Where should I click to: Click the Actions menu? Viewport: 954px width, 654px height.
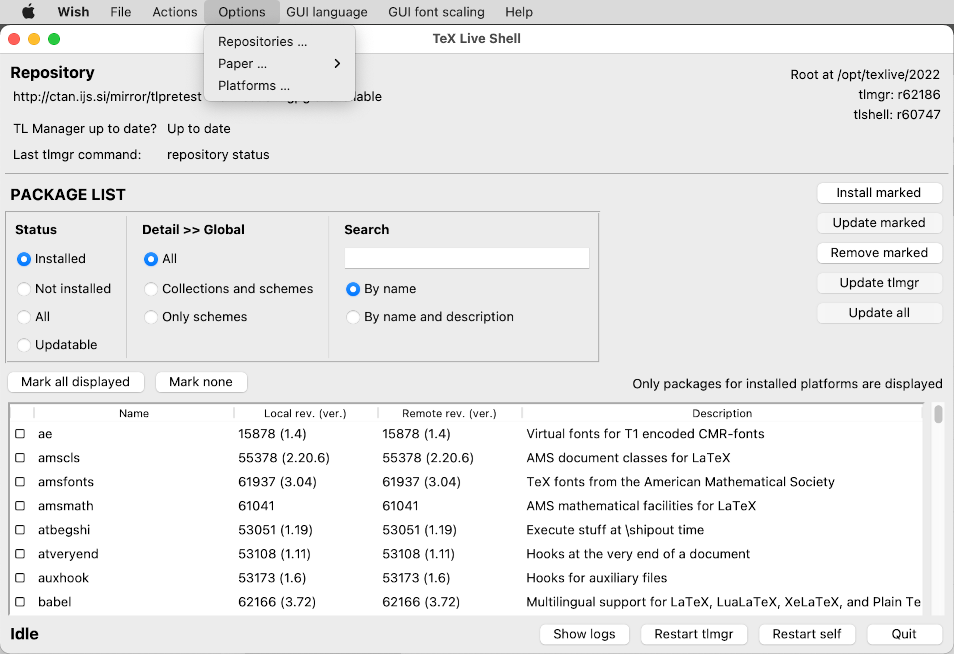point(175,12)
